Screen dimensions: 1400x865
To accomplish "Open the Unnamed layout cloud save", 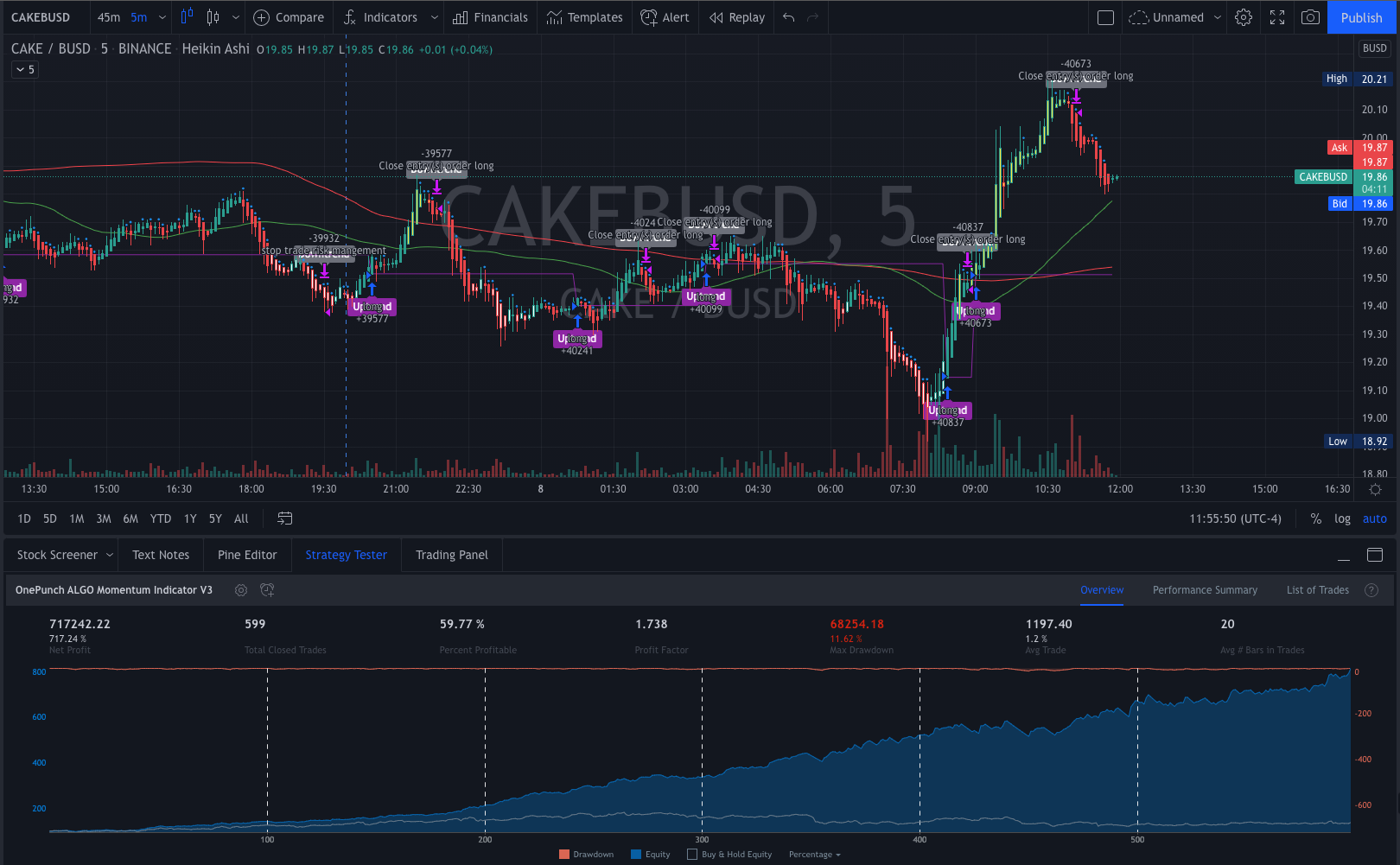I will point(1167,17).
